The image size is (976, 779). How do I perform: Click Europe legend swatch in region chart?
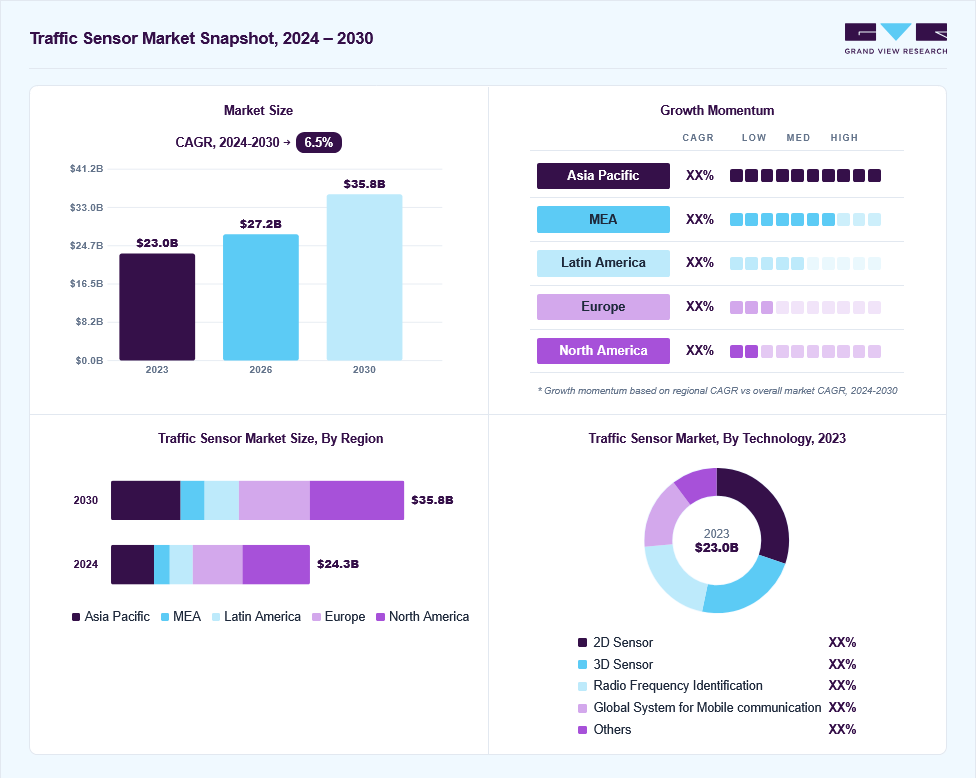[x=316, y=617]
